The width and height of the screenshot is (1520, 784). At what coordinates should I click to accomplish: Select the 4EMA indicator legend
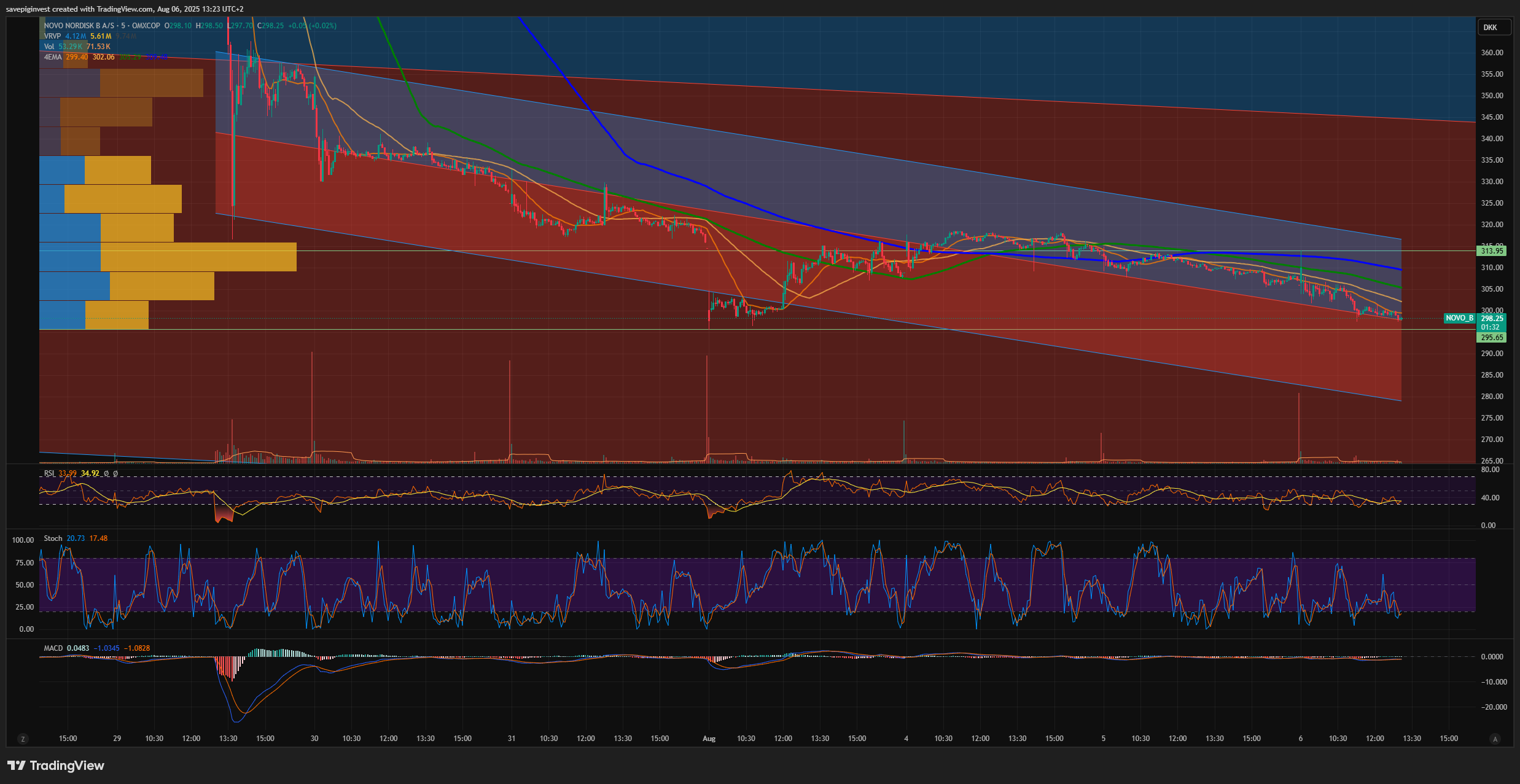[53, 57]
